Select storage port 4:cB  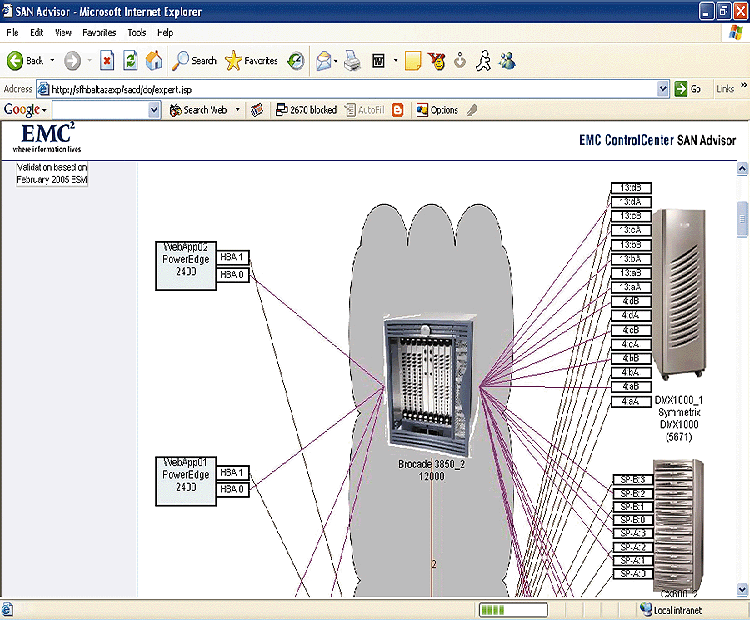click(631, 330)
